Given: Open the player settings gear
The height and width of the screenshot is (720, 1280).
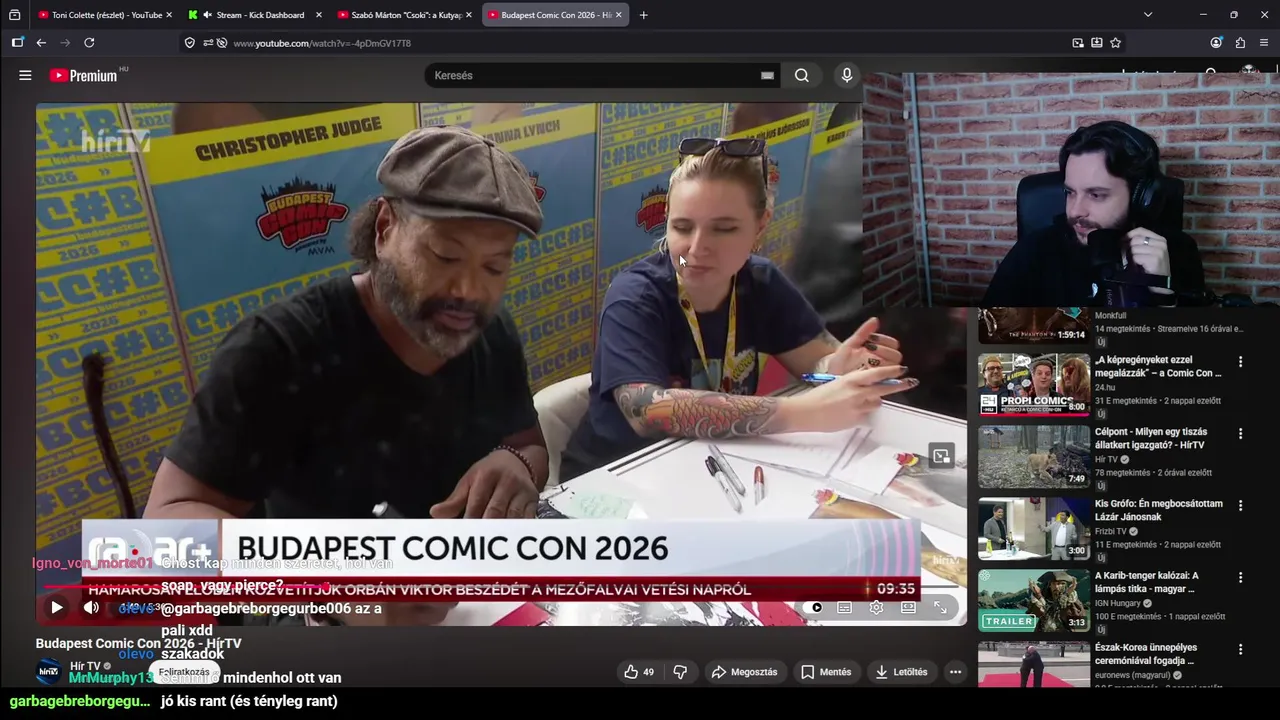Looking at the screenshot, I should (876, 607).
